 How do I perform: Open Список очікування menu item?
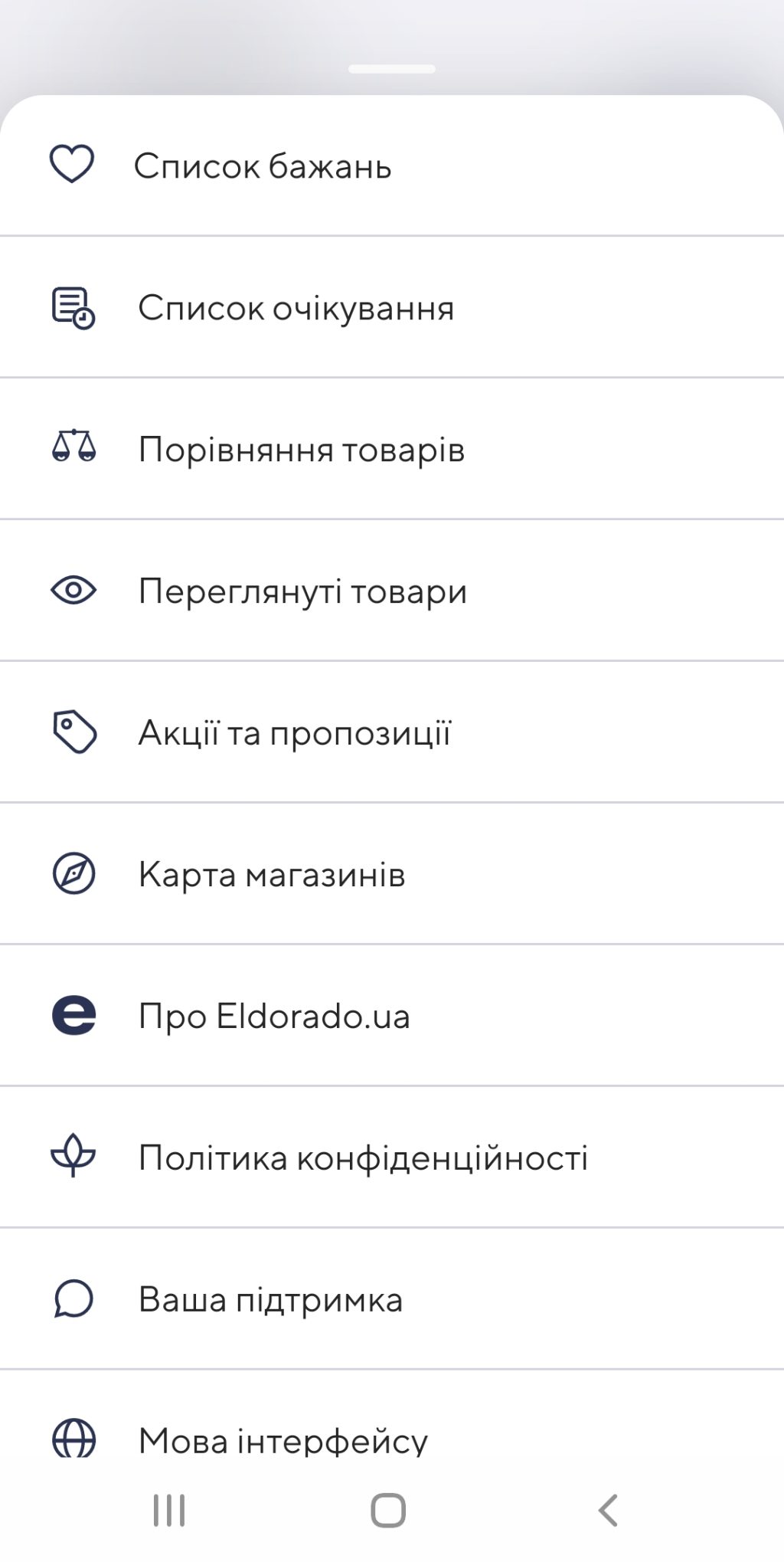[x=296, y=308]
